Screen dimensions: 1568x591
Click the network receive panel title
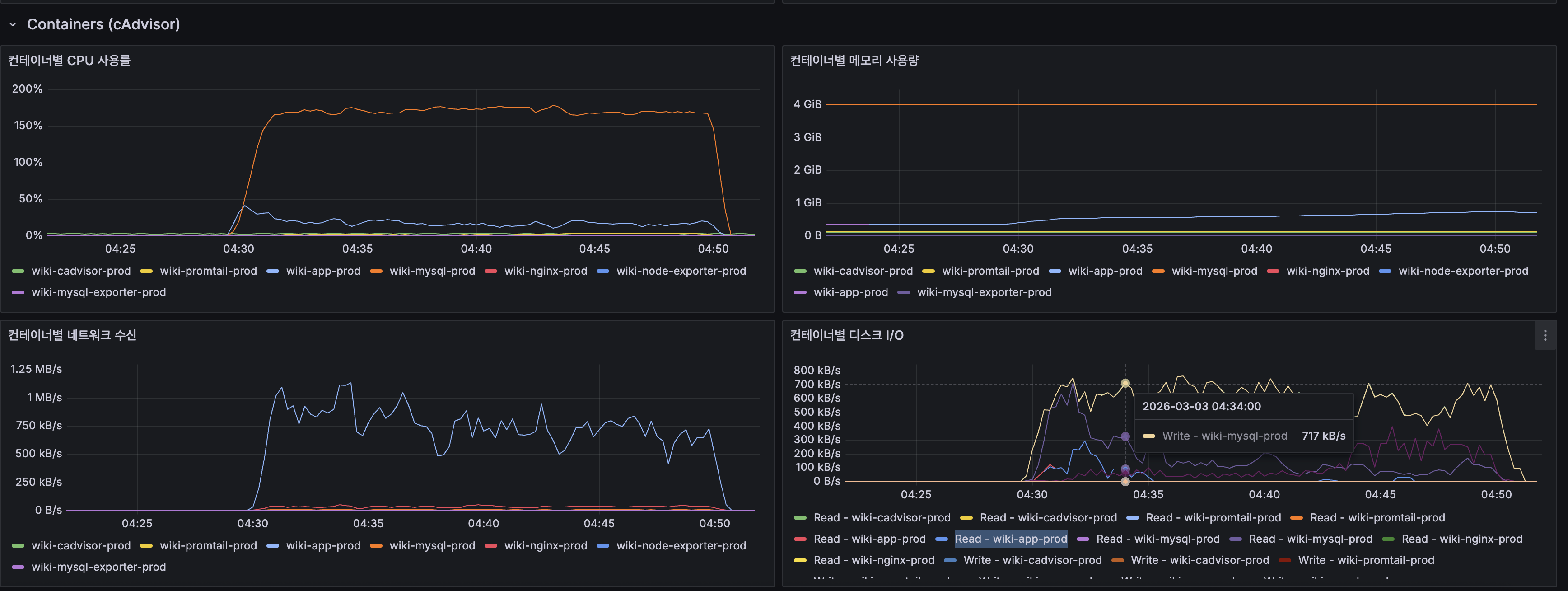coord(72,335)
